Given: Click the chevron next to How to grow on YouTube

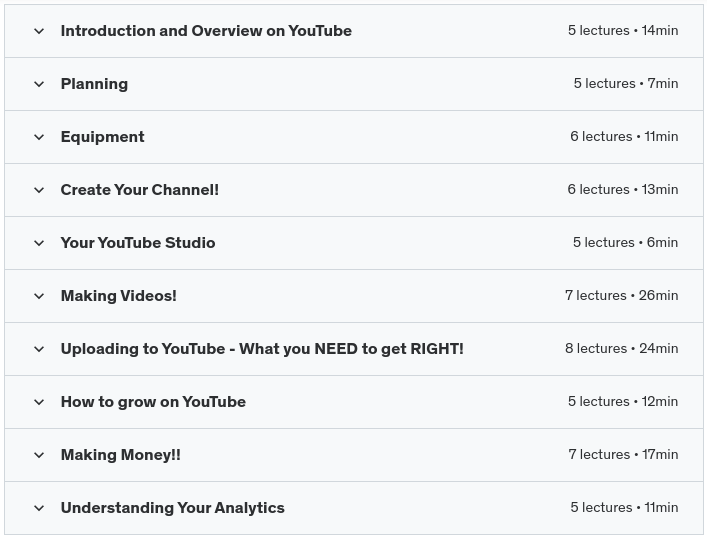Looking at the screenshot, I should click(x=39, y=402).
